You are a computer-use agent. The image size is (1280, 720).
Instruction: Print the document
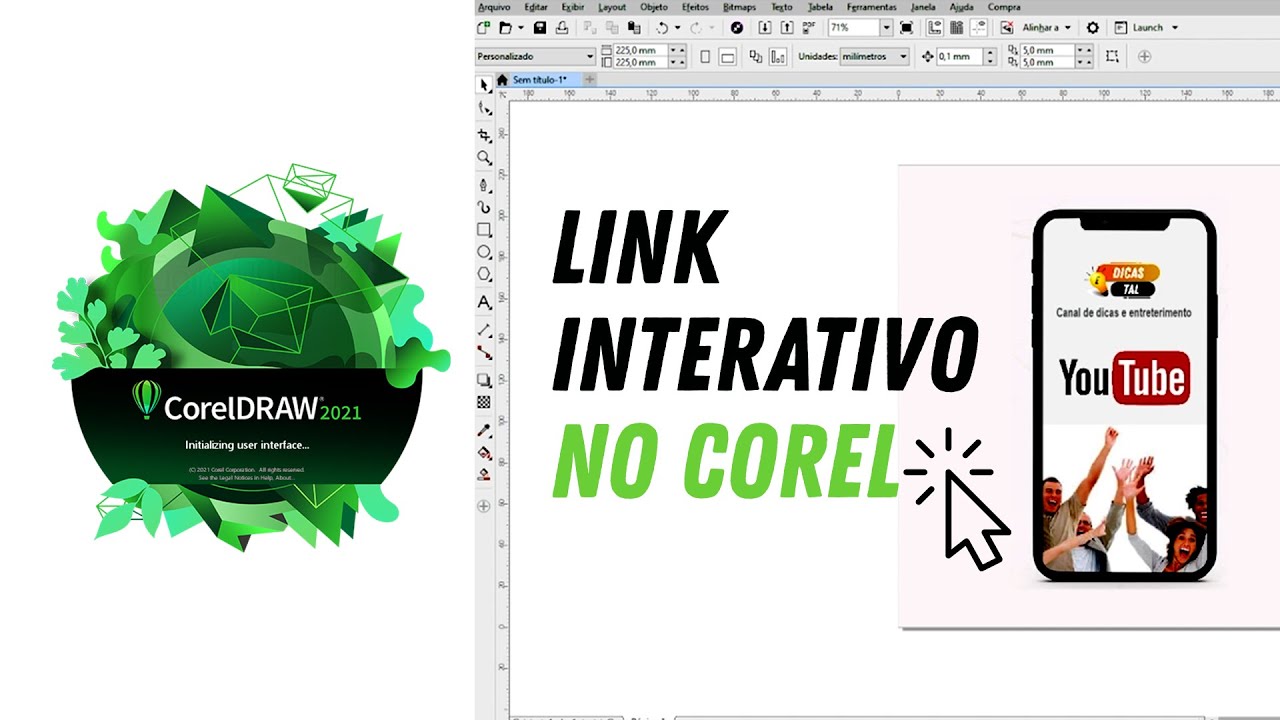[x=562, y=28]
